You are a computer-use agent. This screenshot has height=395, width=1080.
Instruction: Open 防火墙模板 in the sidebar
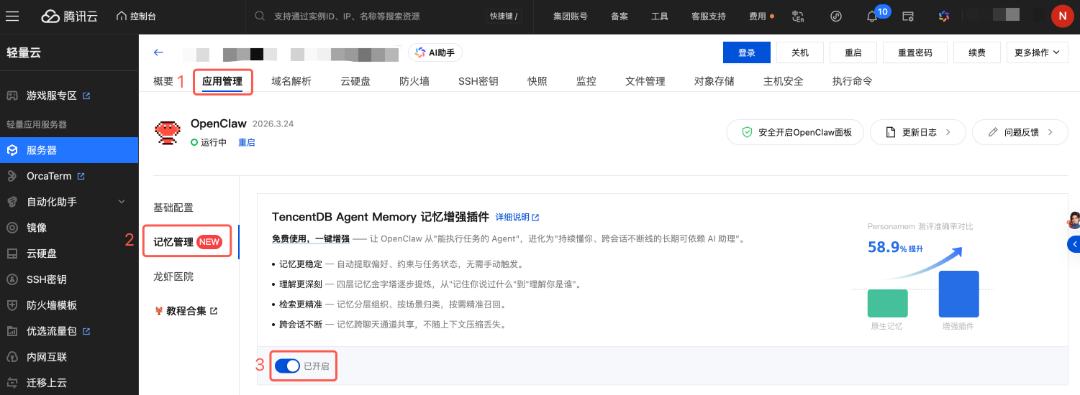pyautogui.click(x=52, y=305)
